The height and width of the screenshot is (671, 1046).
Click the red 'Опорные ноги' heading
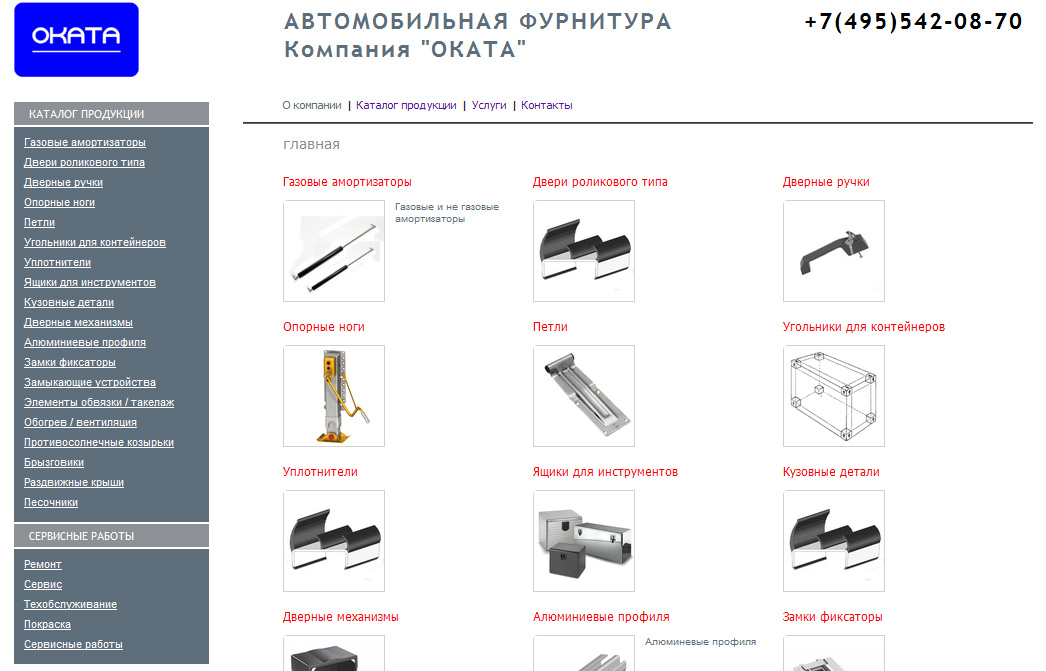[x=324, y=327]
